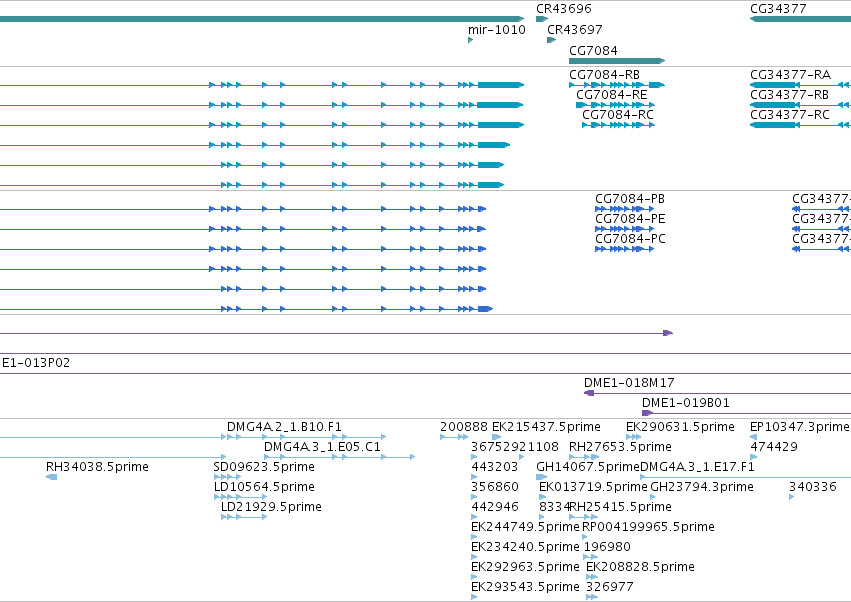The image size is (851, 602).
Task: Click the DME1-019B01 clone start arrow
Action: [647, 413]
